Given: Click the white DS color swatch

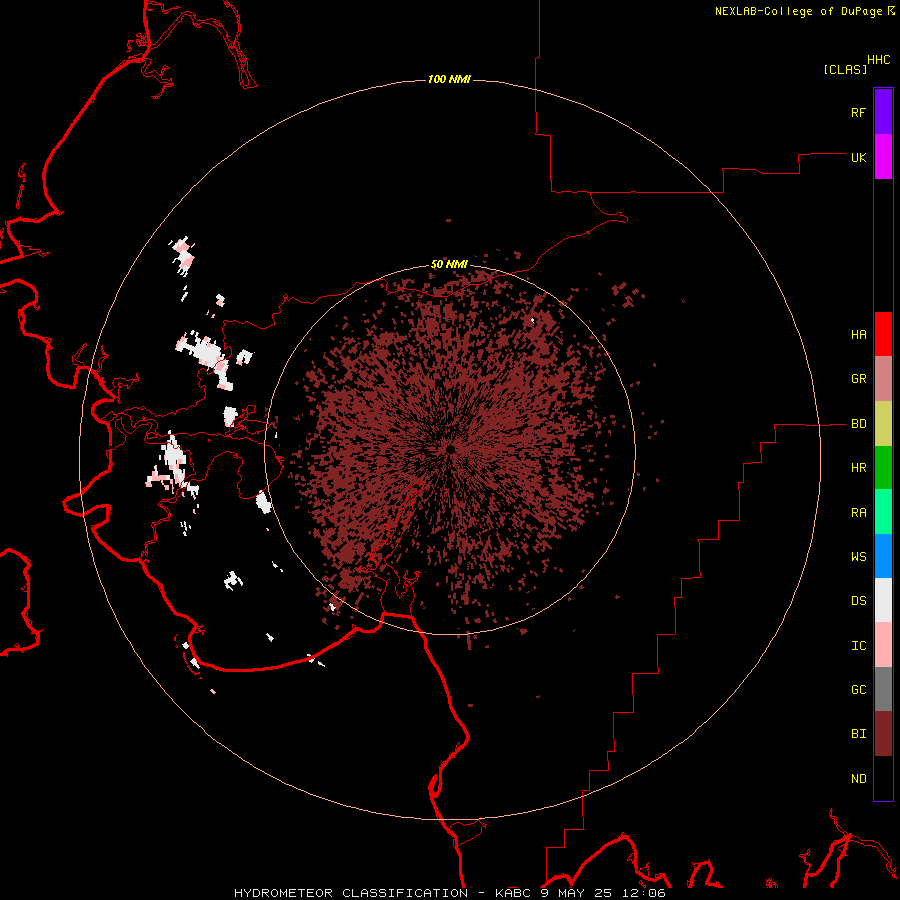Looking at the screenshot, I should pyautogui.click(x=883, y=600).
